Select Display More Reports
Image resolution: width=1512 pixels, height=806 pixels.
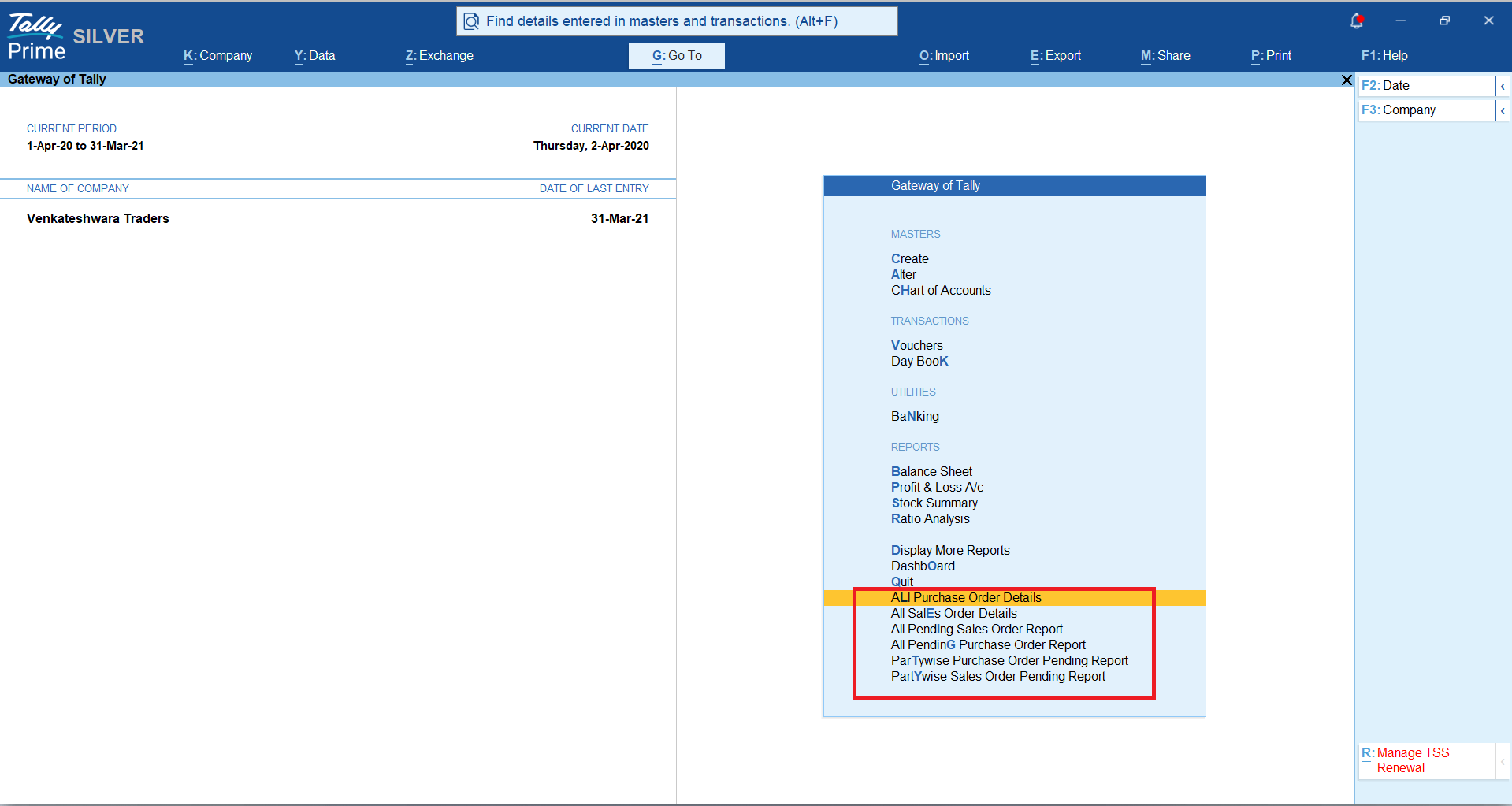point(950,551)
